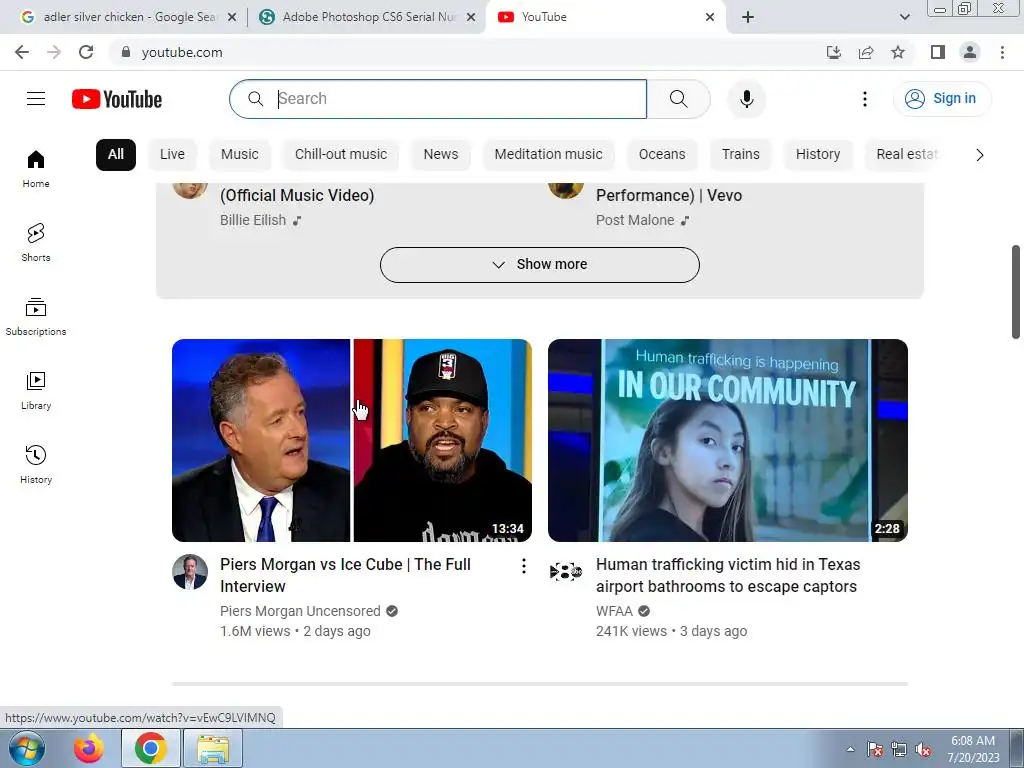Select the Meditation music chip
The width and height of the screenshot is (1024, 768).
(x=549, y=155)
